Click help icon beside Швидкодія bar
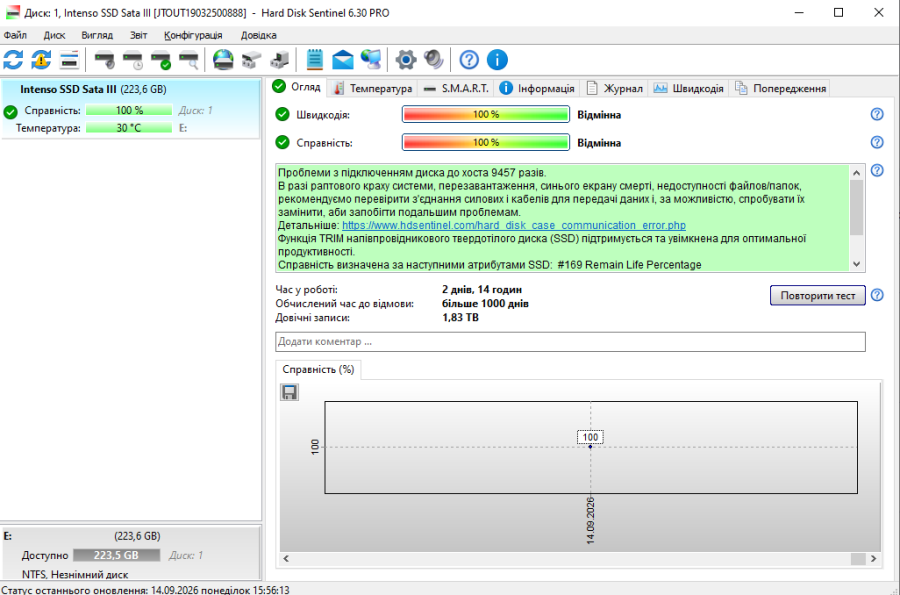This screenshot has width=900, height=595. coord(877,114)
